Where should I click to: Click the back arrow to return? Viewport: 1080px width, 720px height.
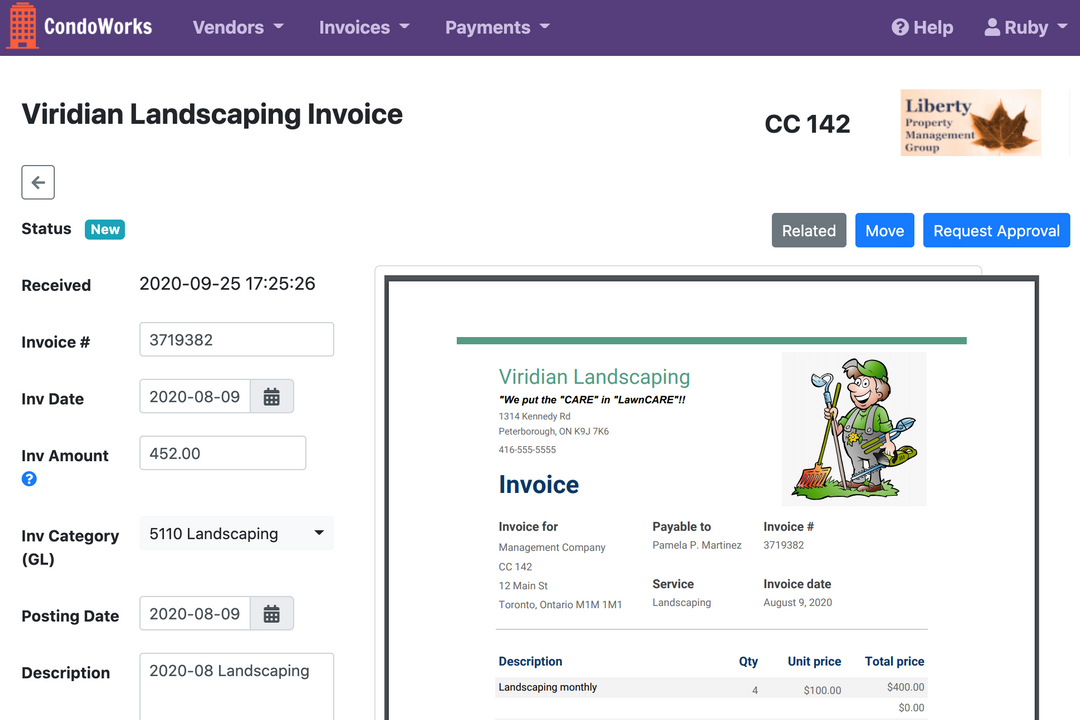38,182
